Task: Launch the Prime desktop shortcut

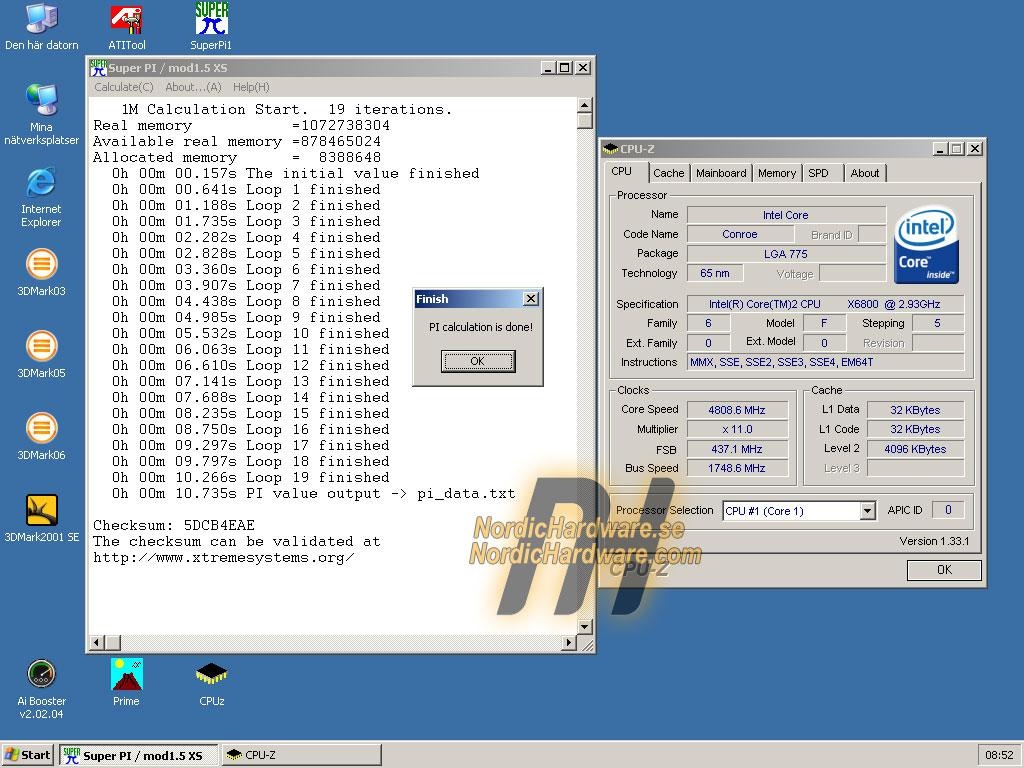Action: click(126, 675)
